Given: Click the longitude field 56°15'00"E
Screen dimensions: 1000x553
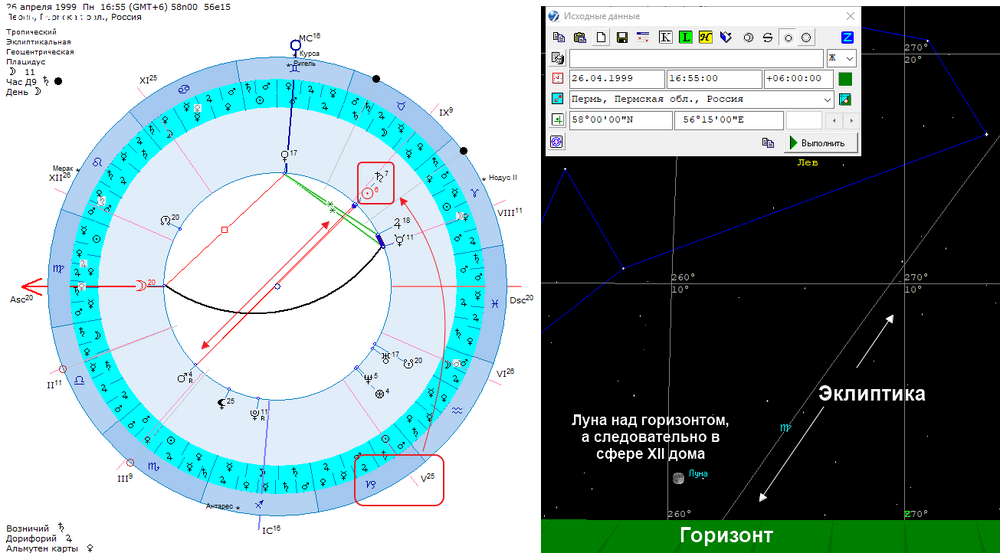Looking at the screenshot, I should pyautogui.click(x=728, y=120).
